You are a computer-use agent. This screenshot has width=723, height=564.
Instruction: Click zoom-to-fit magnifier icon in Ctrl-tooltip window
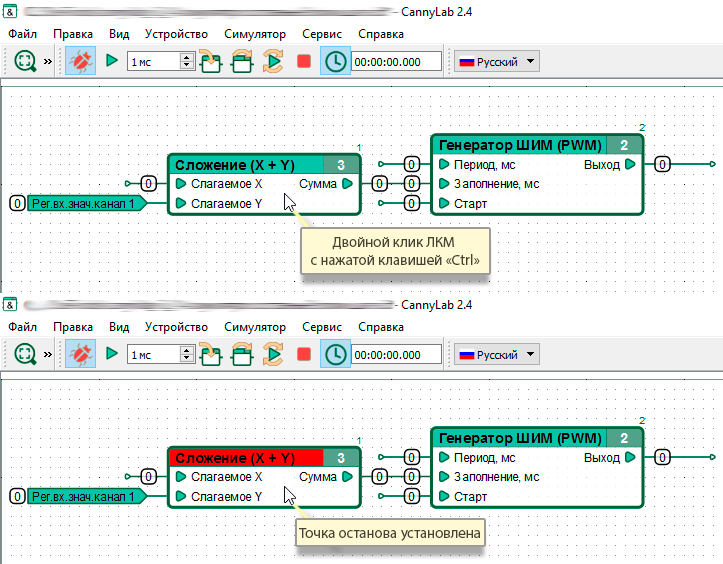coord(25,61)
